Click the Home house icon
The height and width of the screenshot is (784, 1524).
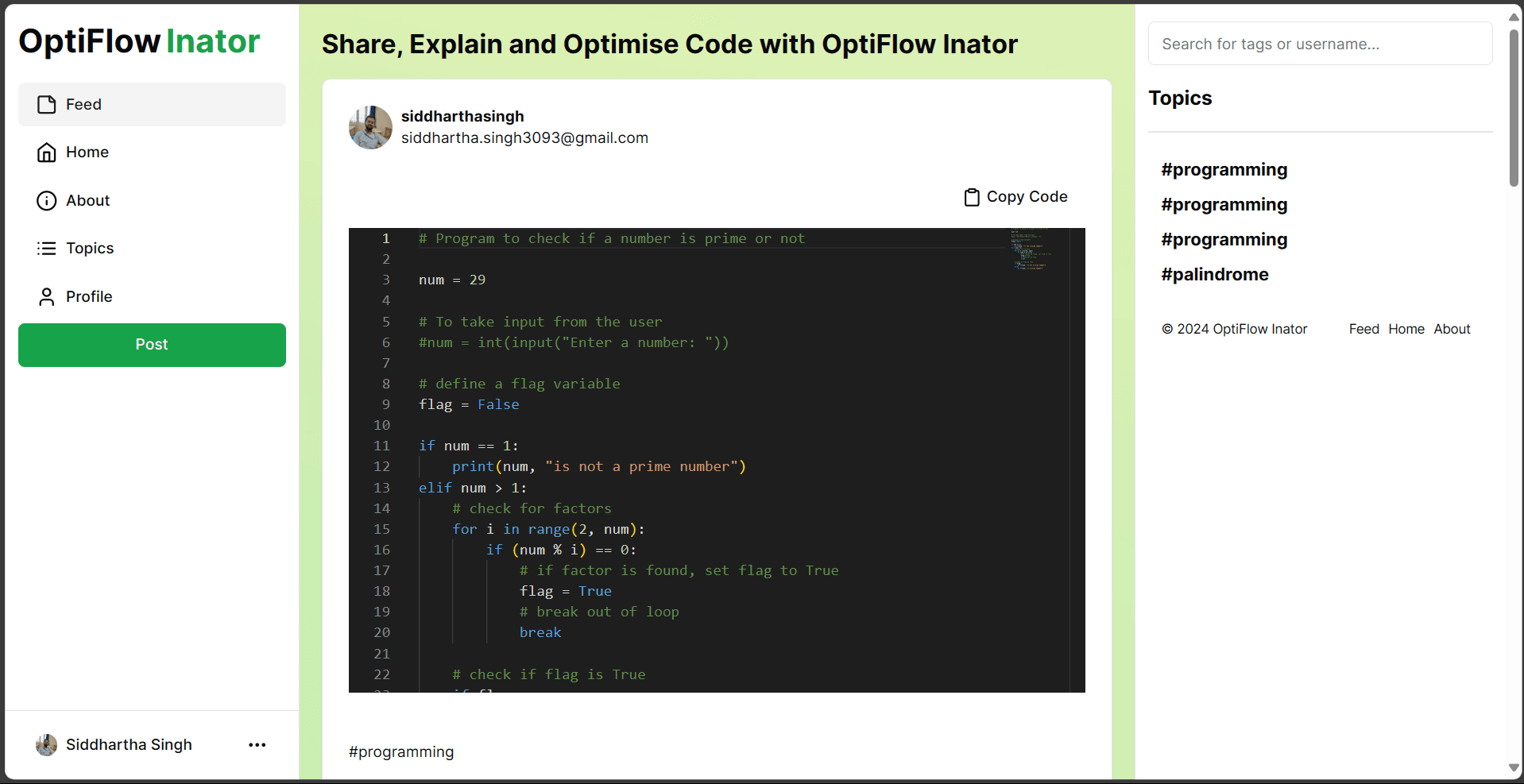pyautogui.click(x=47, y=153)
